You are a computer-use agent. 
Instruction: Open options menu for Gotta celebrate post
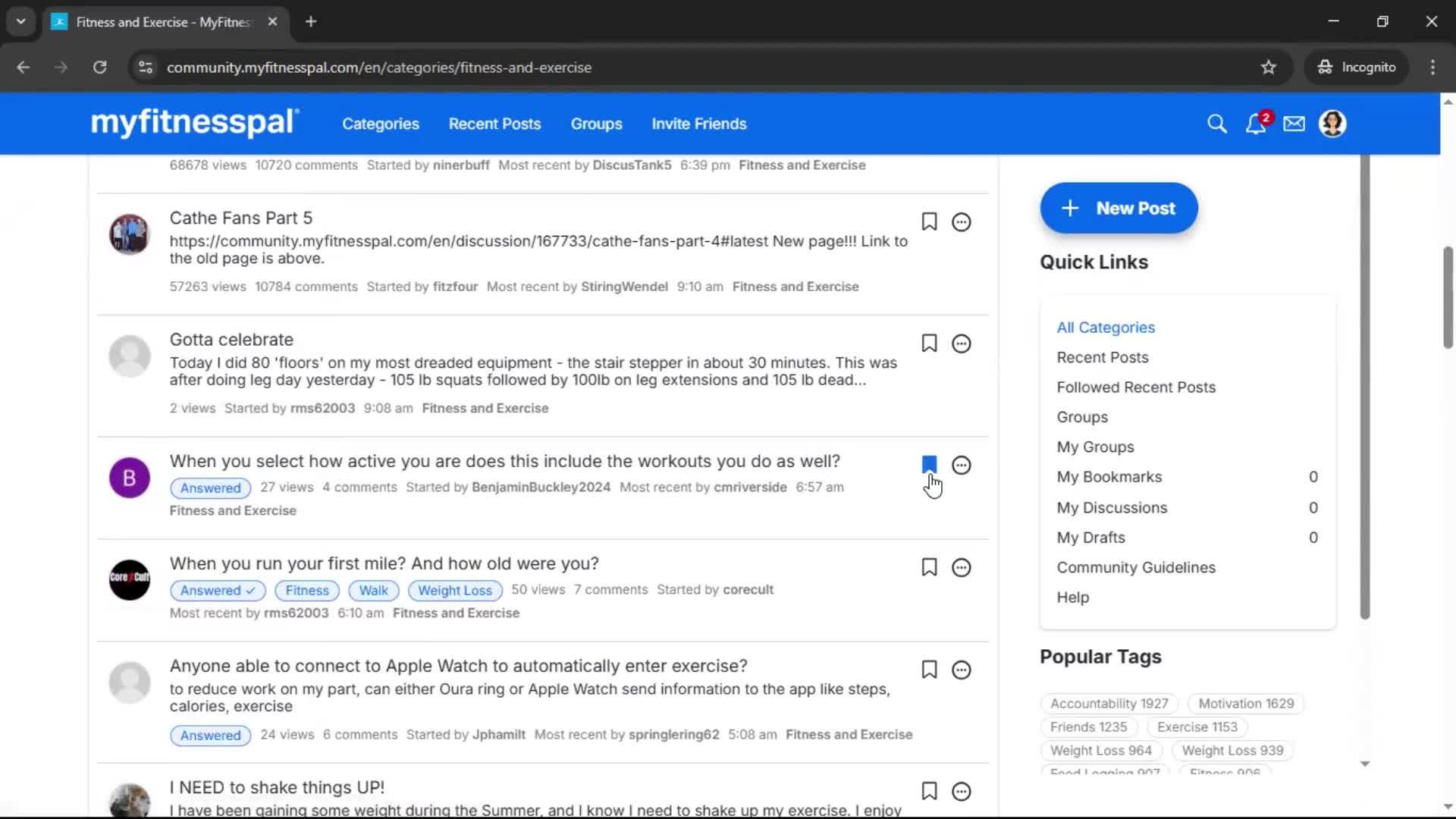click(x=961, y=344)
